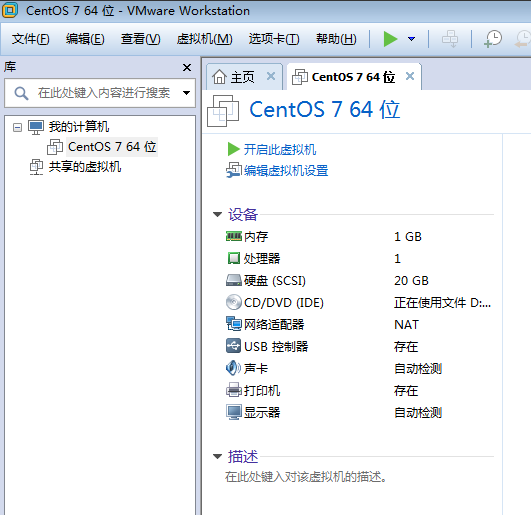Select the USB 控制器 device
Screen dimensions: 531x515
267,346
